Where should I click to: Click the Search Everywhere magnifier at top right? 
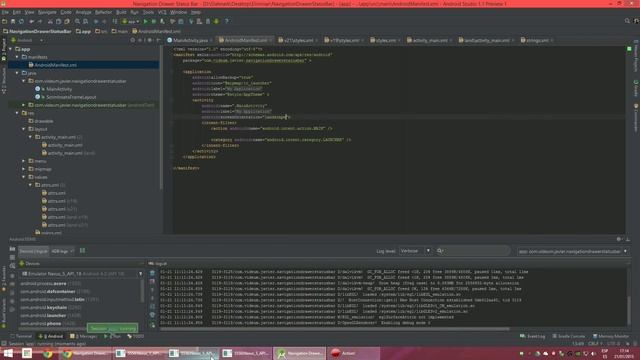tap(627, 21)
